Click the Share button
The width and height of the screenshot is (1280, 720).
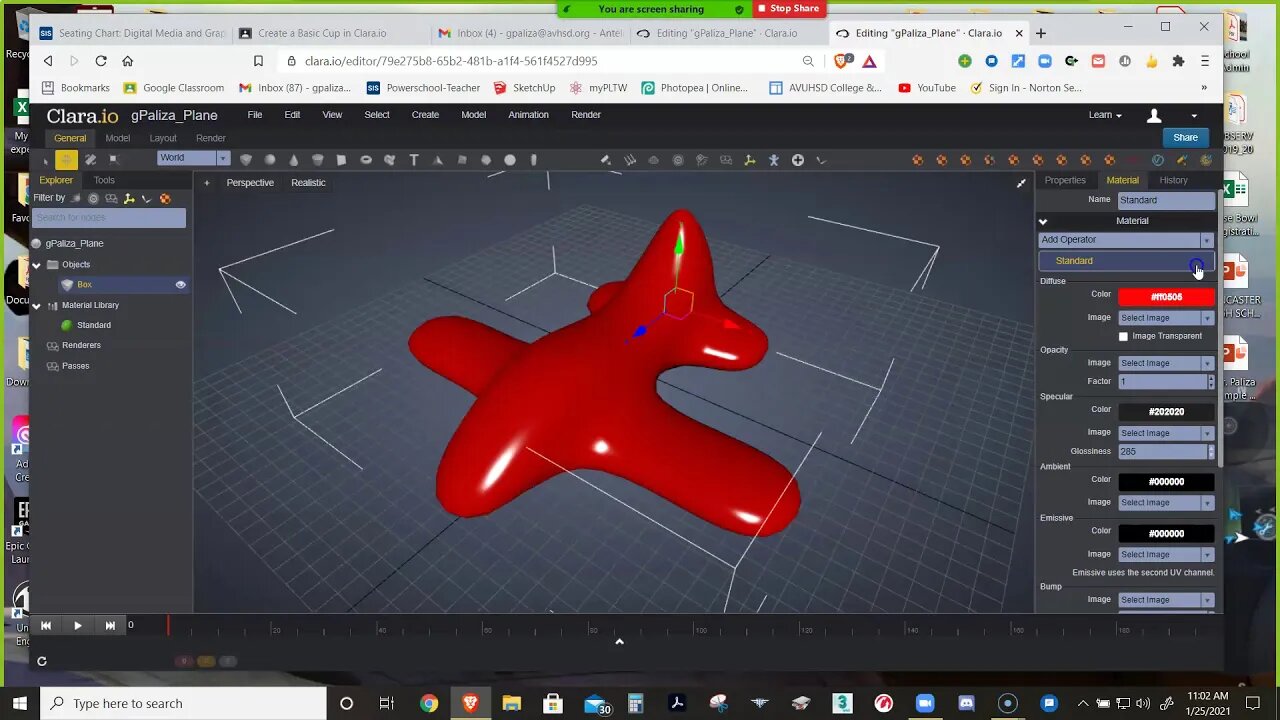[x=1186, y=138]
